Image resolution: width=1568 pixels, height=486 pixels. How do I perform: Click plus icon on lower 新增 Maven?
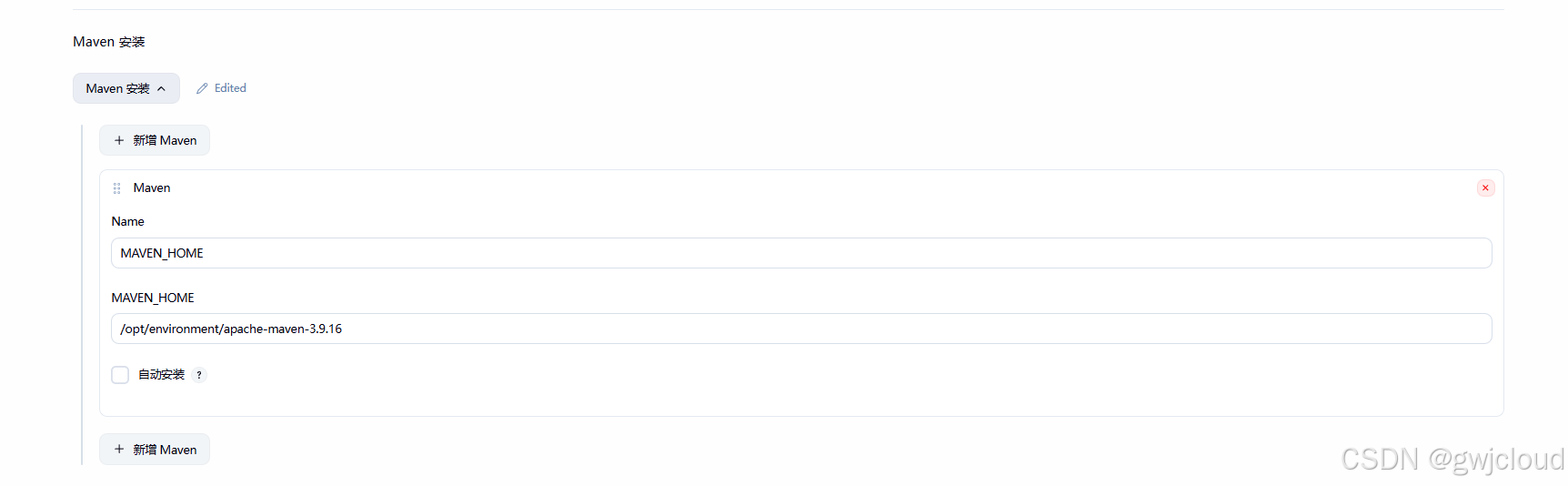pos(119,450)
